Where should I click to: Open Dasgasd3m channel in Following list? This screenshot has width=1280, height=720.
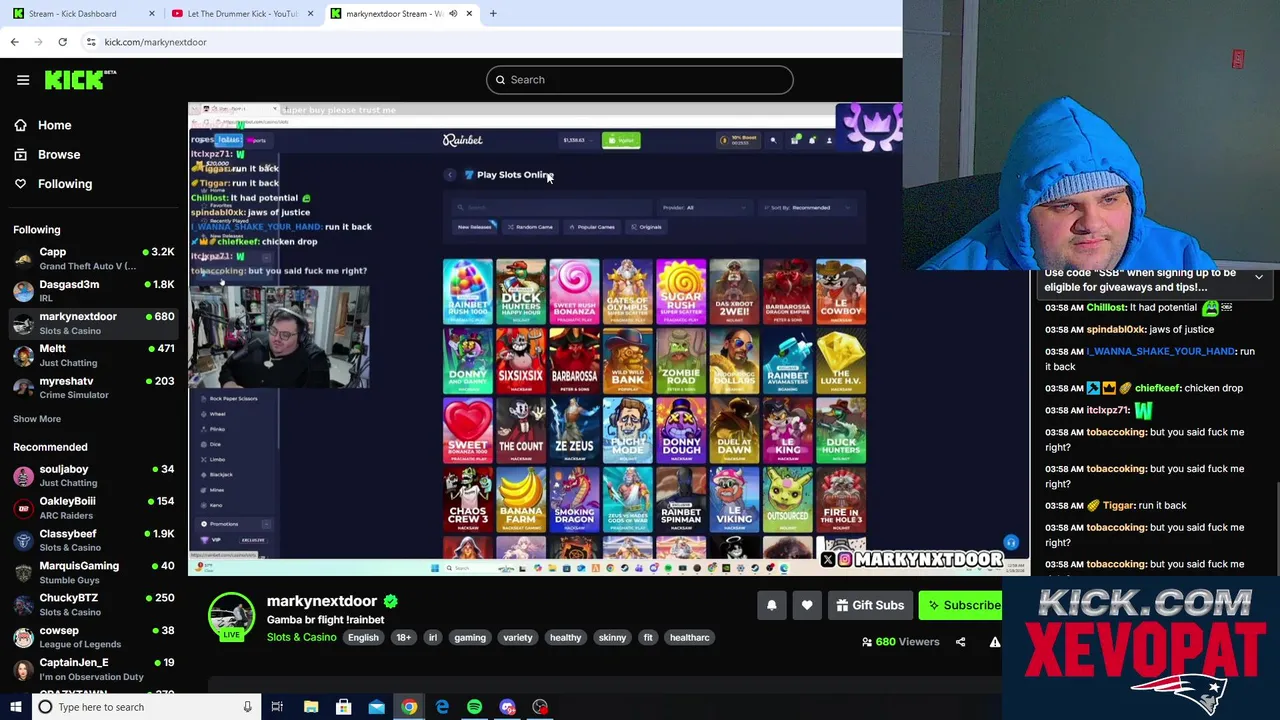tap(94, 291)
